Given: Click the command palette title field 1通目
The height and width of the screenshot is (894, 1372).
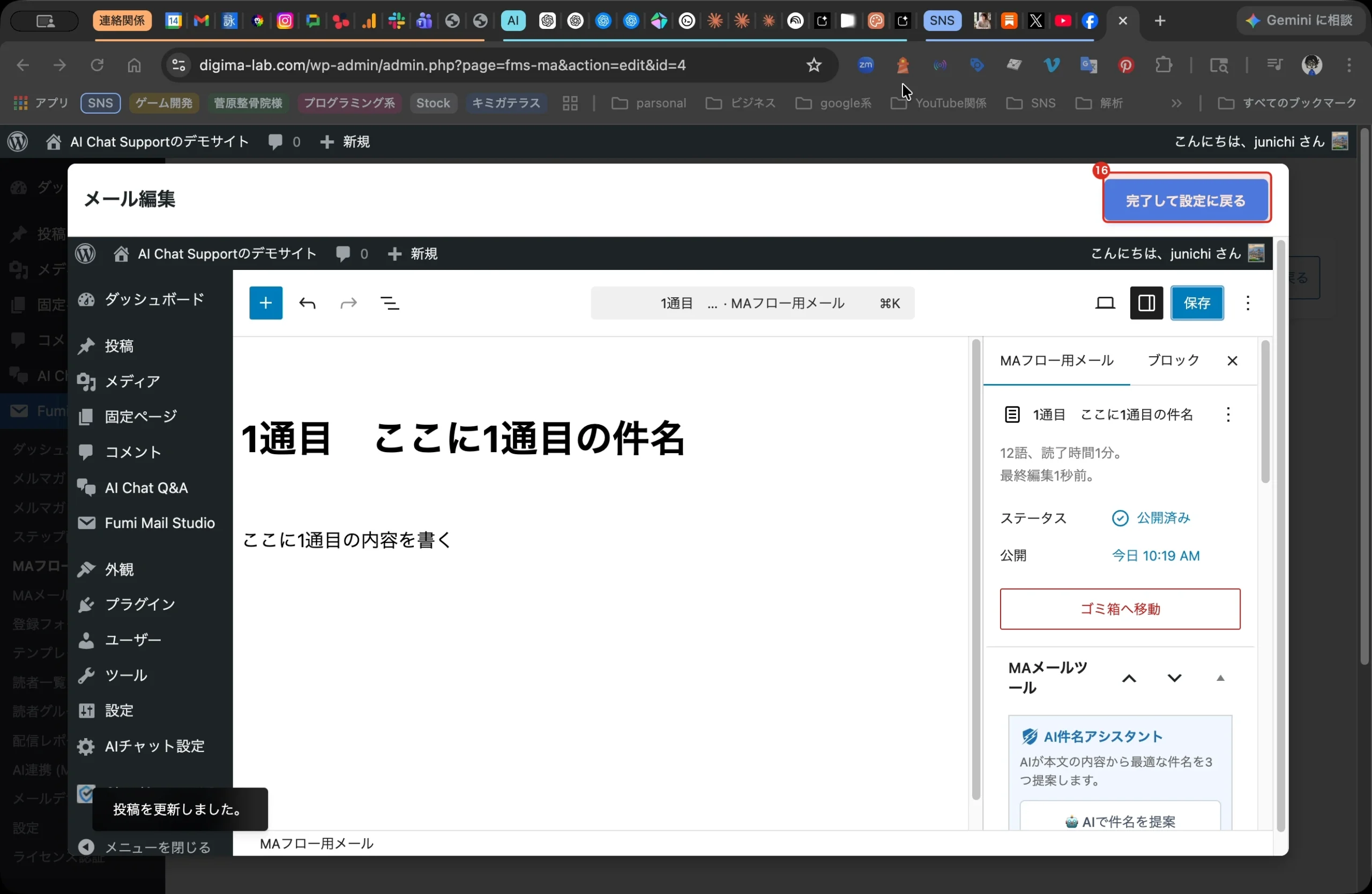Looking at the screenshot, I should [x=752, y=303].
